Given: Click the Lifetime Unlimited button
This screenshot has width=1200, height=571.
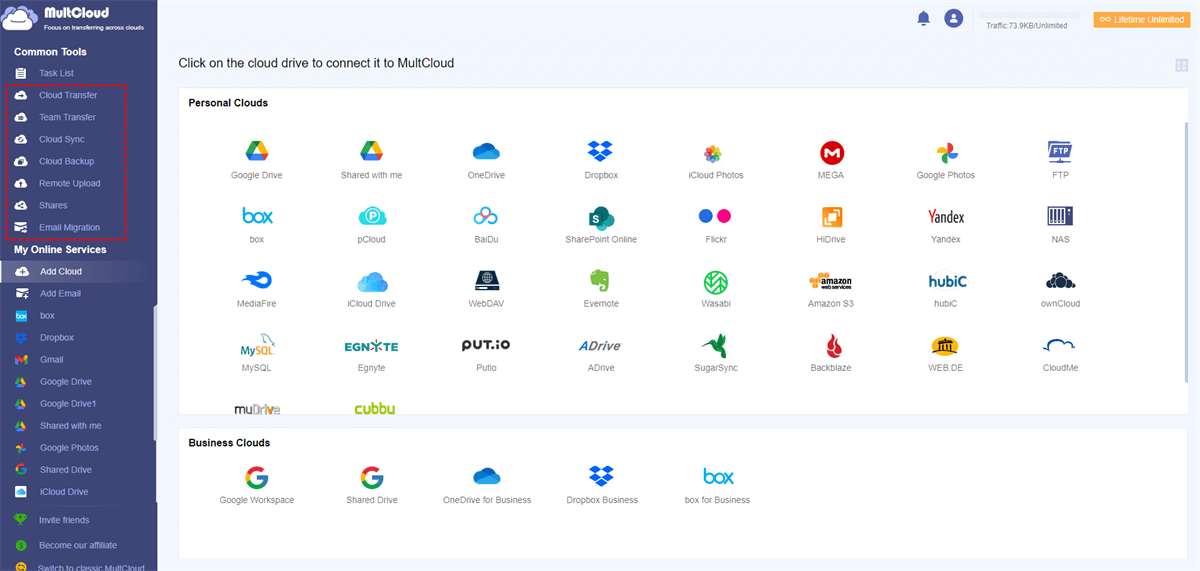Looking at the screenshot, I should pyautogui.click(x=1141, y=19).
